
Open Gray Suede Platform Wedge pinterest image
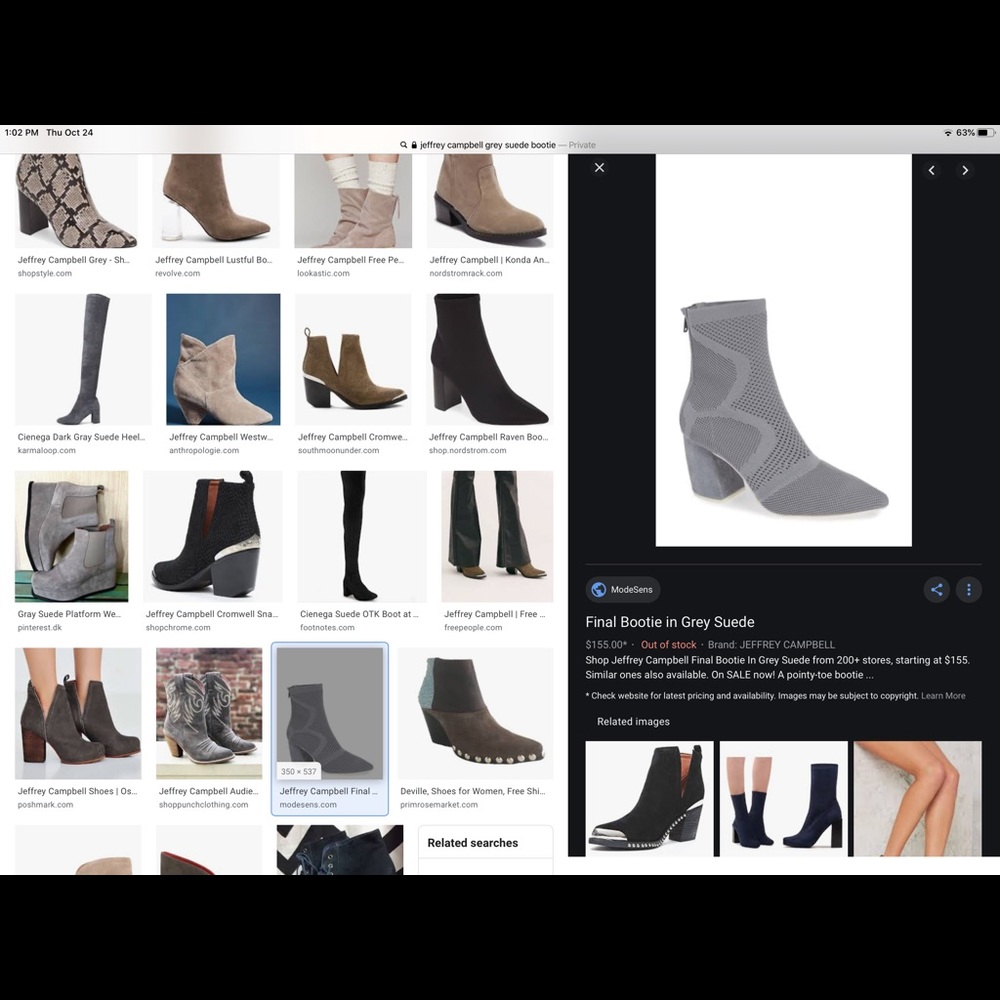pyautogui.click(x=71, y=536)
